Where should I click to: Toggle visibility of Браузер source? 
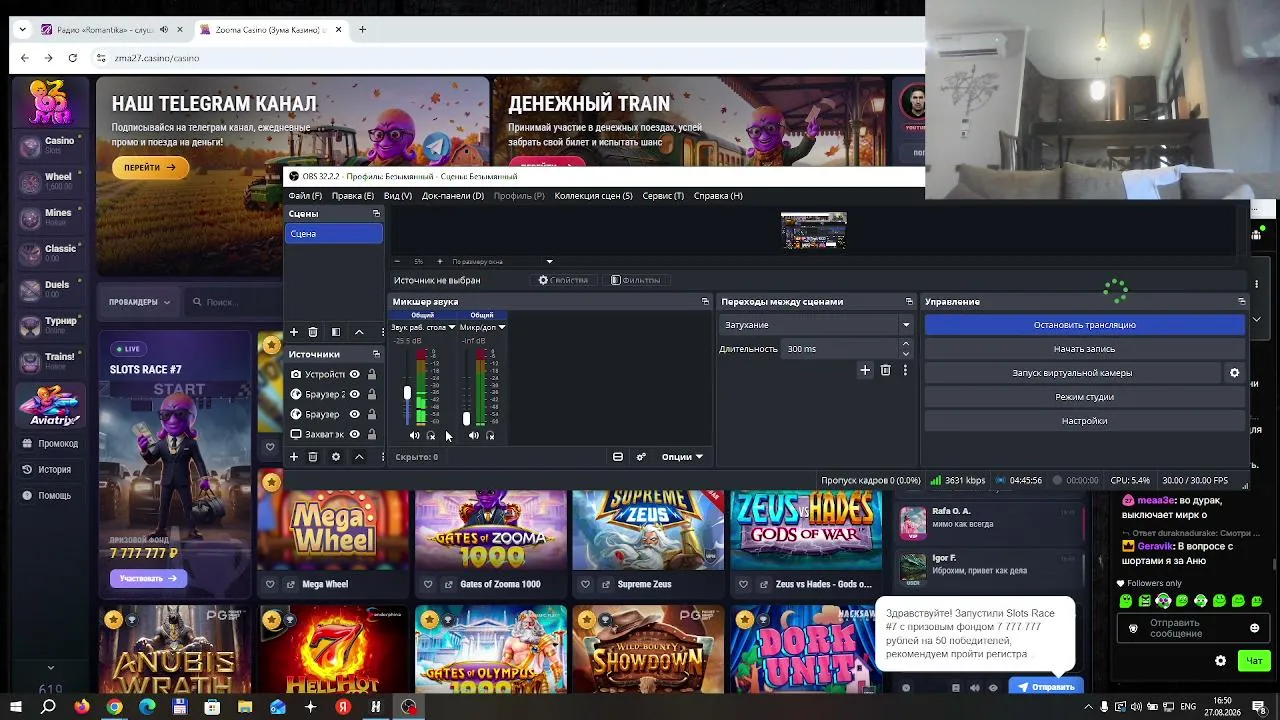point(354,415)
